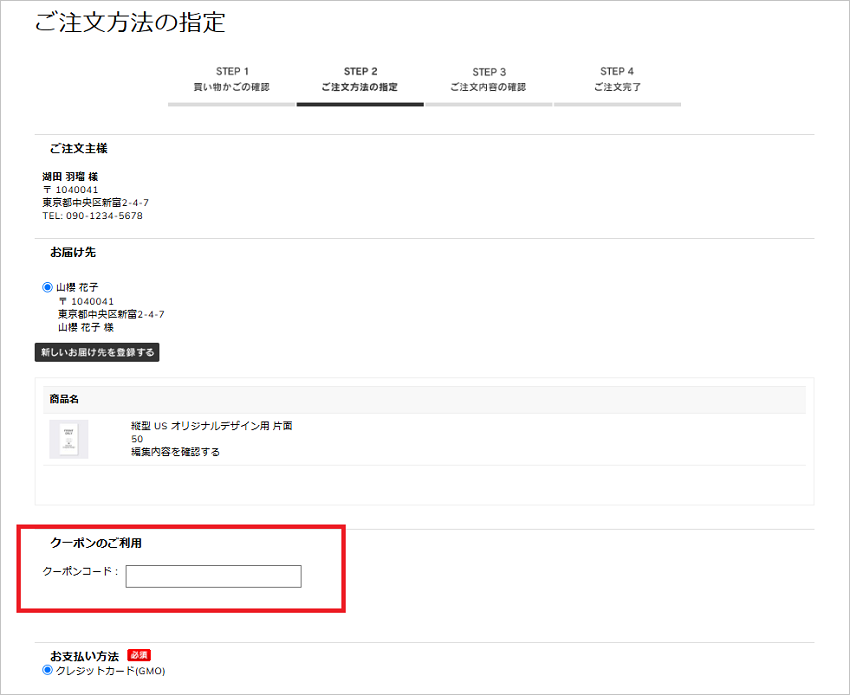Click the STEP 4 ご注文完了 tab
This screenshot has width=850, height=695.
[x=617, y=81]
